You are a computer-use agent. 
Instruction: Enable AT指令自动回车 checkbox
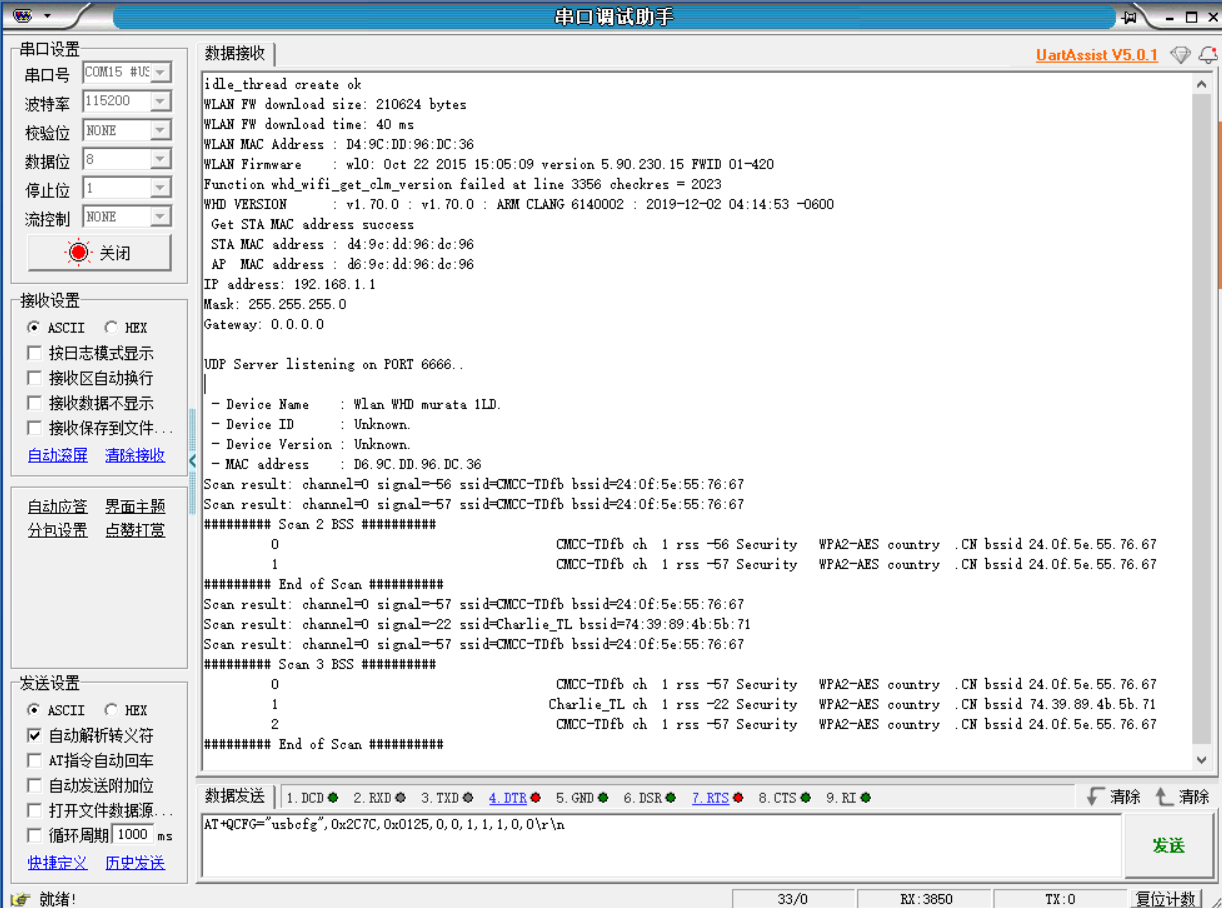(x=34, y=760)
